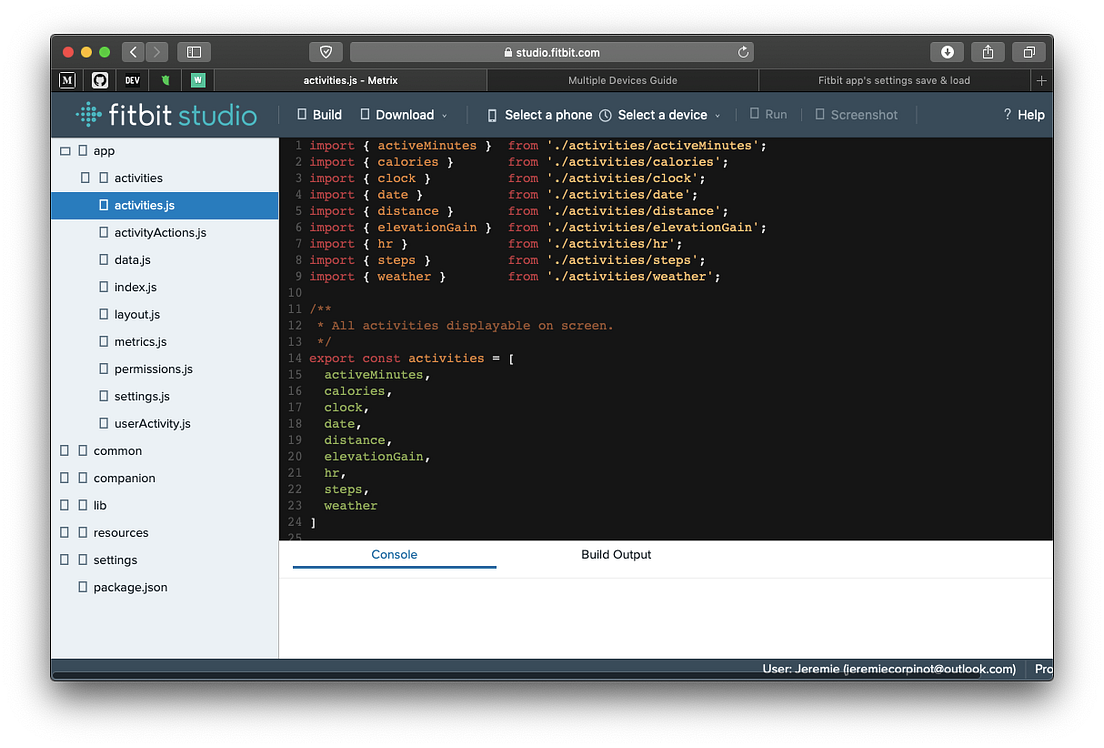Place cursor on the export const activities line
This screenshot has height=748, width=1104.
[412, 359]
